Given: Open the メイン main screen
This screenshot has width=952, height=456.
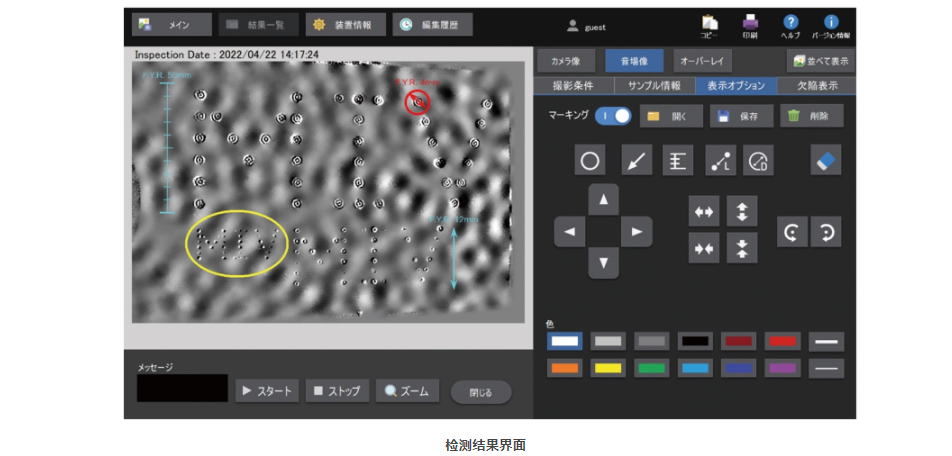Looking at the screenshot, I should pos(172,25).
